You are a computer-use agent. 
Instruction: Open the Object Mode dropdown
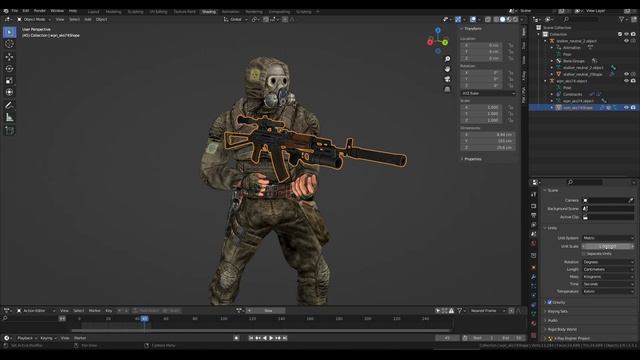(34, 19)
